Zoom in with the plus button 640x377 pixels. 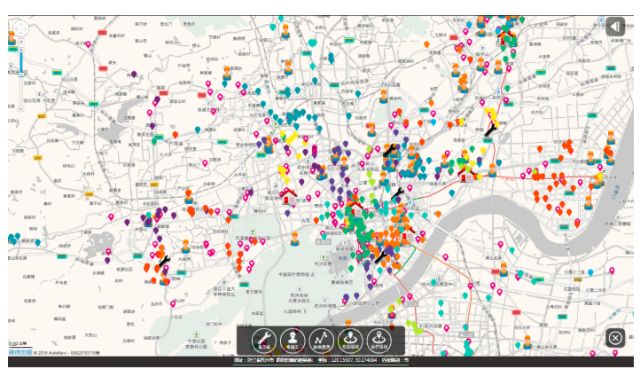pos(22,42)
